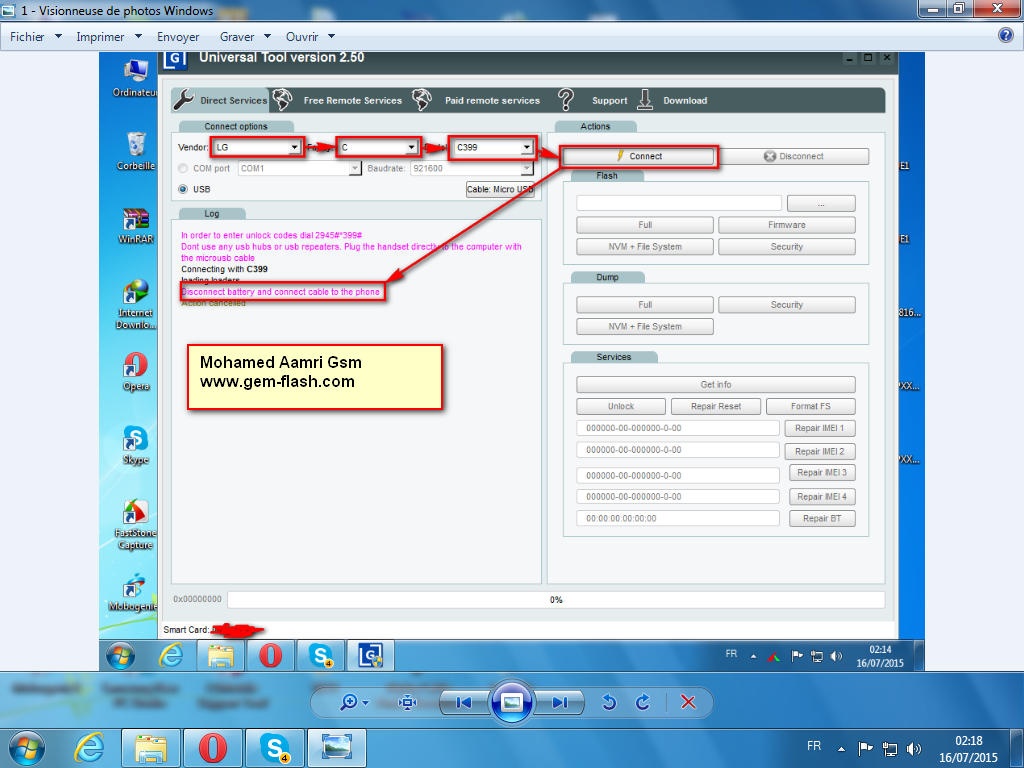Click the Get info button
Screen dimensions: 1024x768
pos(716,385)
